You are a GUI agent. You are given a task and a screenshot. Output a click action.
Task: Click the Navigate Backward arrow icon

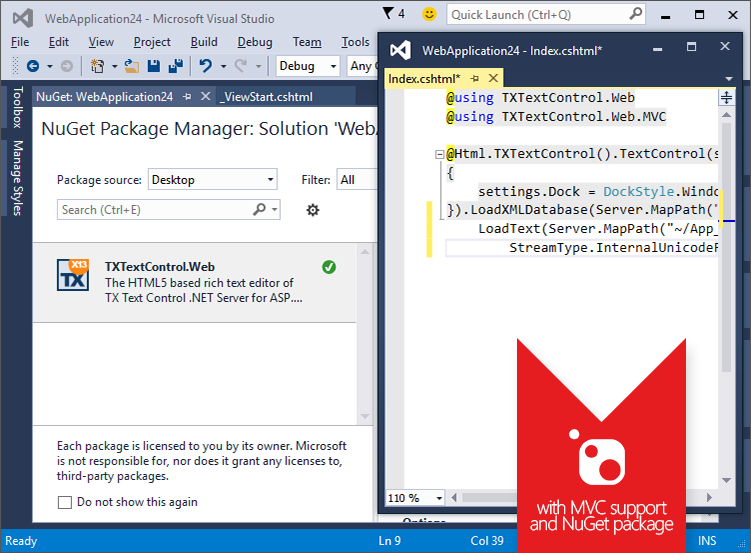coord(33,66)
